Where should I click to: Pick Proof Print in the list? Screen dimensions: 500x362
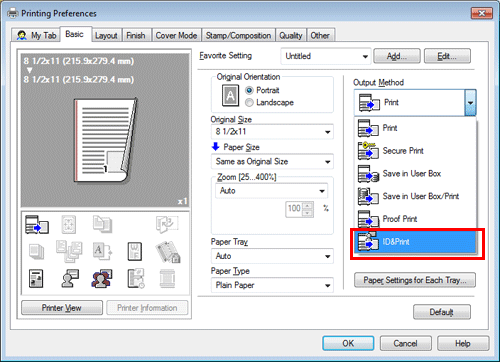(x=416, y=219)
